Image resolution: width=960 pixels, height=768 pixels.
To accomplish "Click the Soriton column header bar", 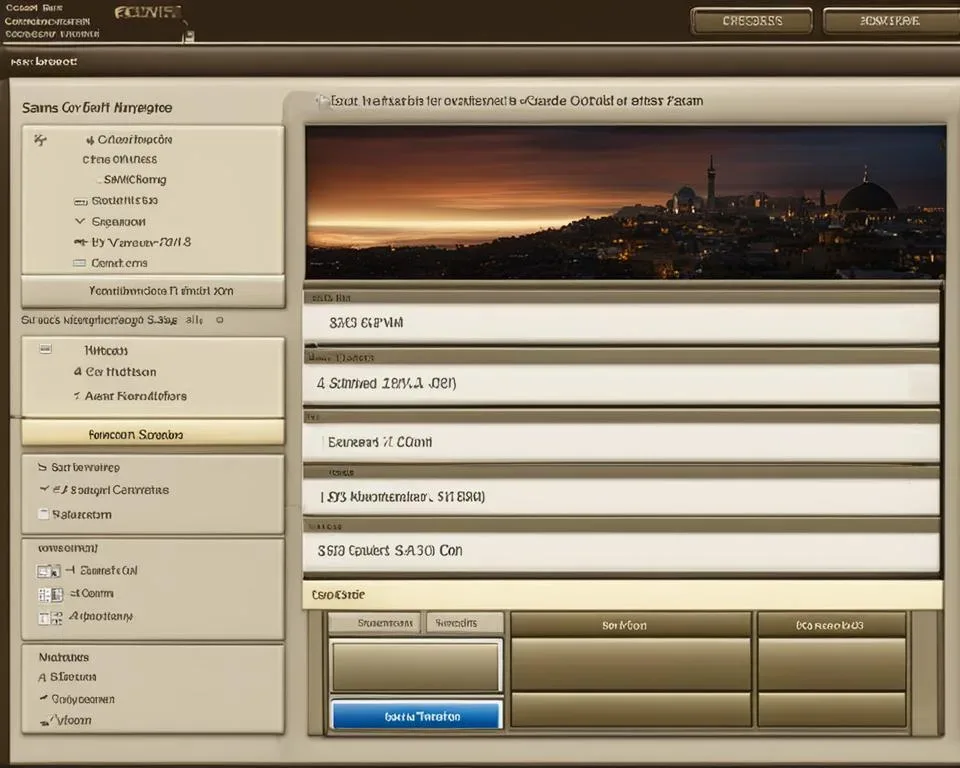I will point(630,625).
